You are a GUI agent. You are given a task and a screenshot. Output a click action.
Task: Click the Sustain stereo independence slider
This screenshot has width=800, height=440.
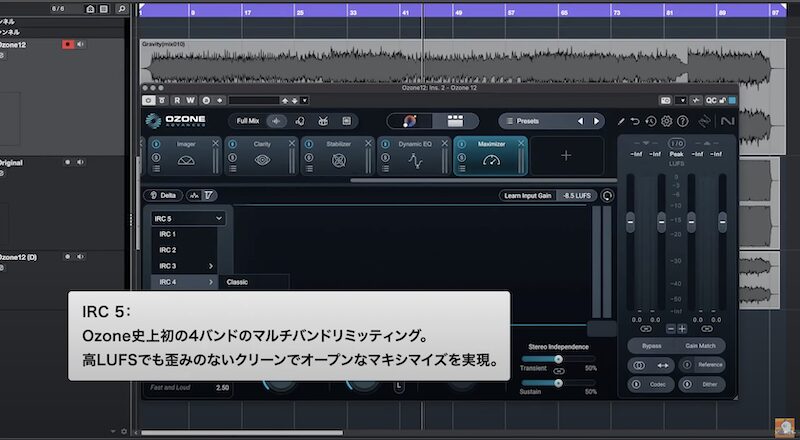point(558,383)
